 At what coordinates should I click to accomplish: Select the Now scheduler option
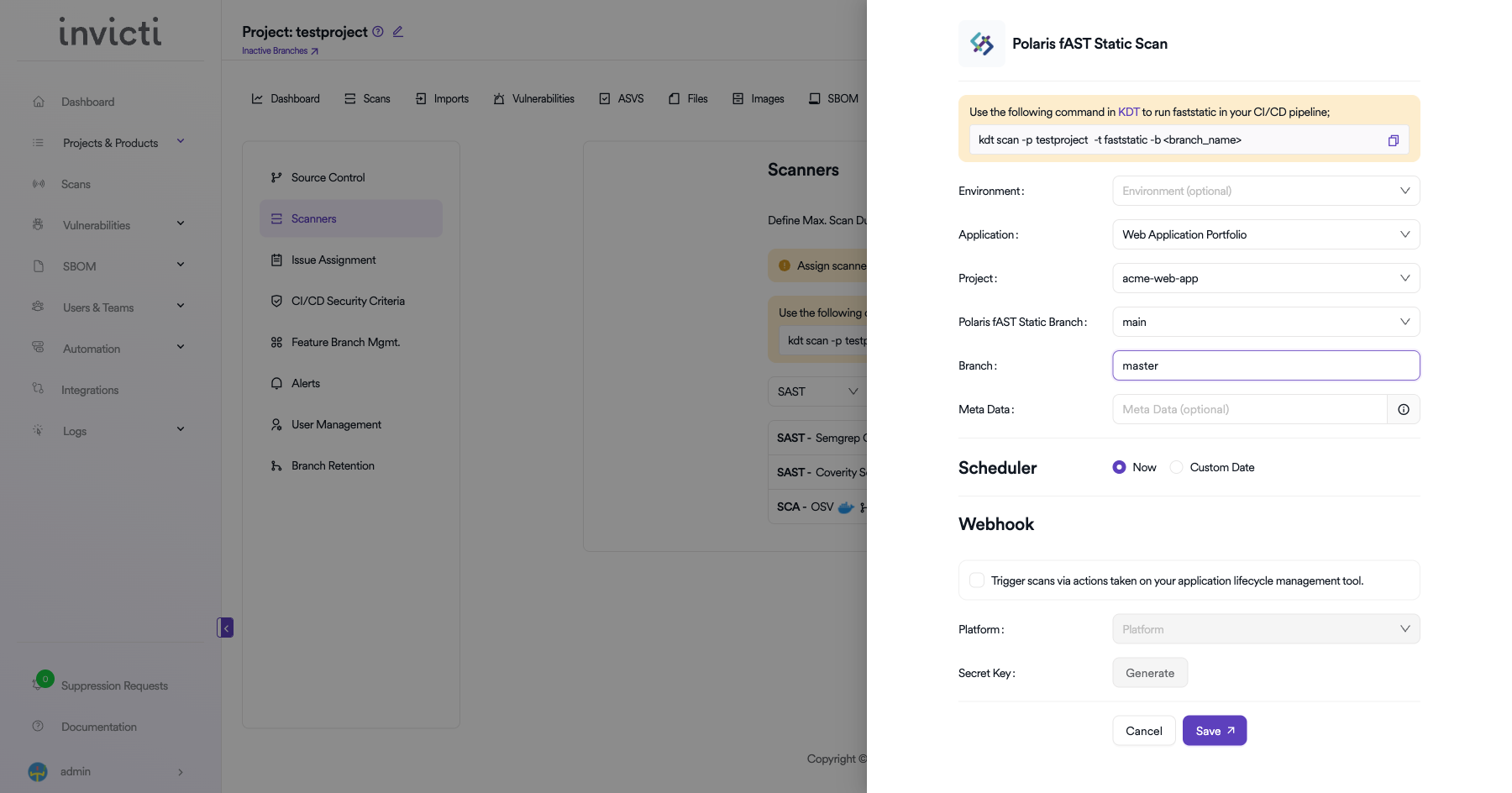coord(1119,467)
